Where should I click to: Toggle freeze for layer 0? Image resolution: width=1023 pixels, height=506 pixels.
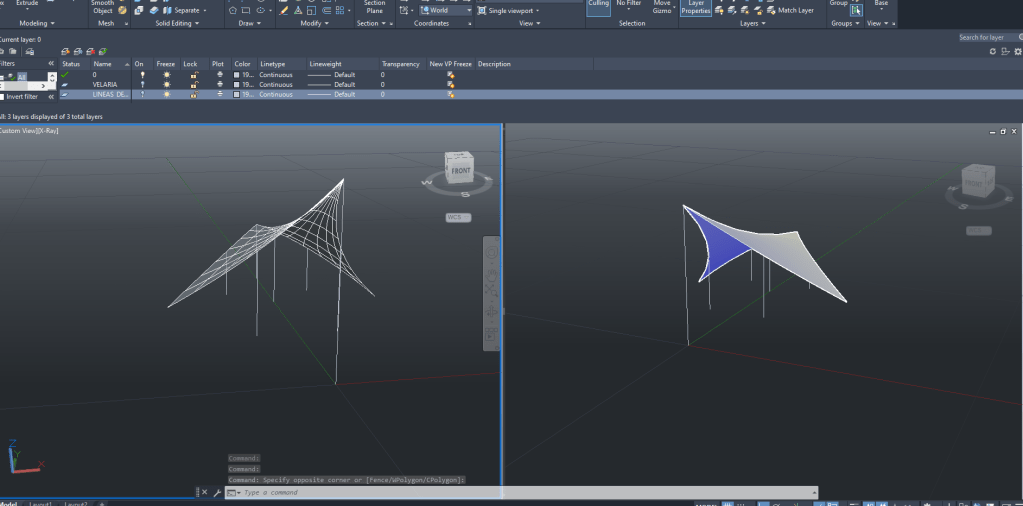[x=167, y=74]
